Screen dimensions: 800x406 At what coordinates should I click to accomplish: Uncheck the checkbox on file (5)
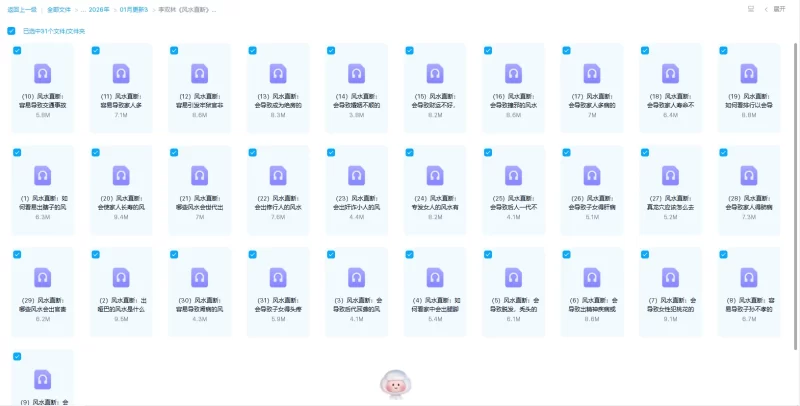488,255
